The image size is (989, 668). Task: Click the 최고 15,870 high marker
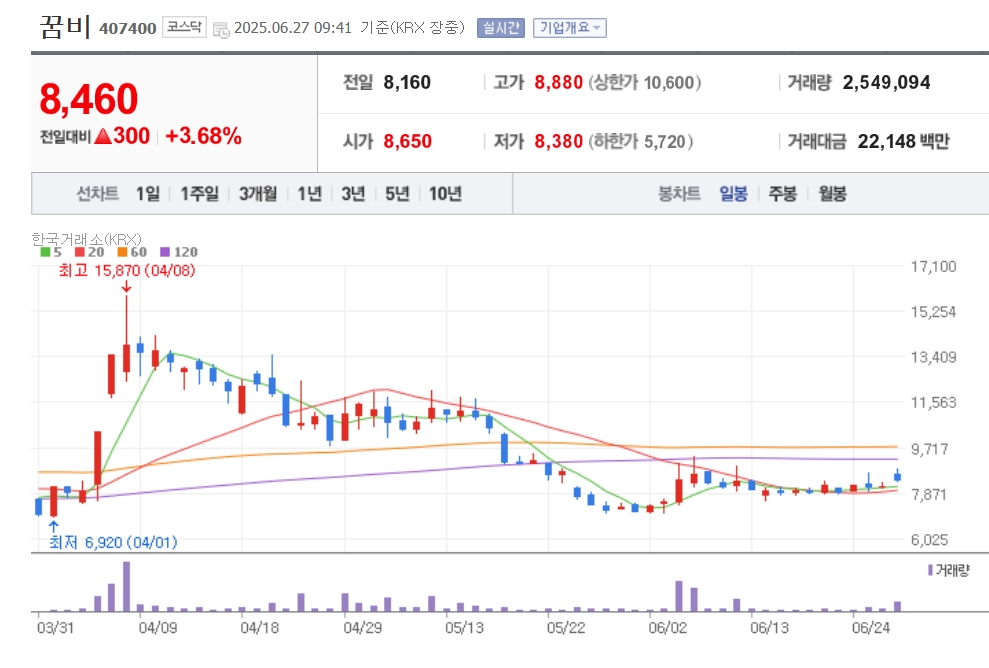coord(127,271)
